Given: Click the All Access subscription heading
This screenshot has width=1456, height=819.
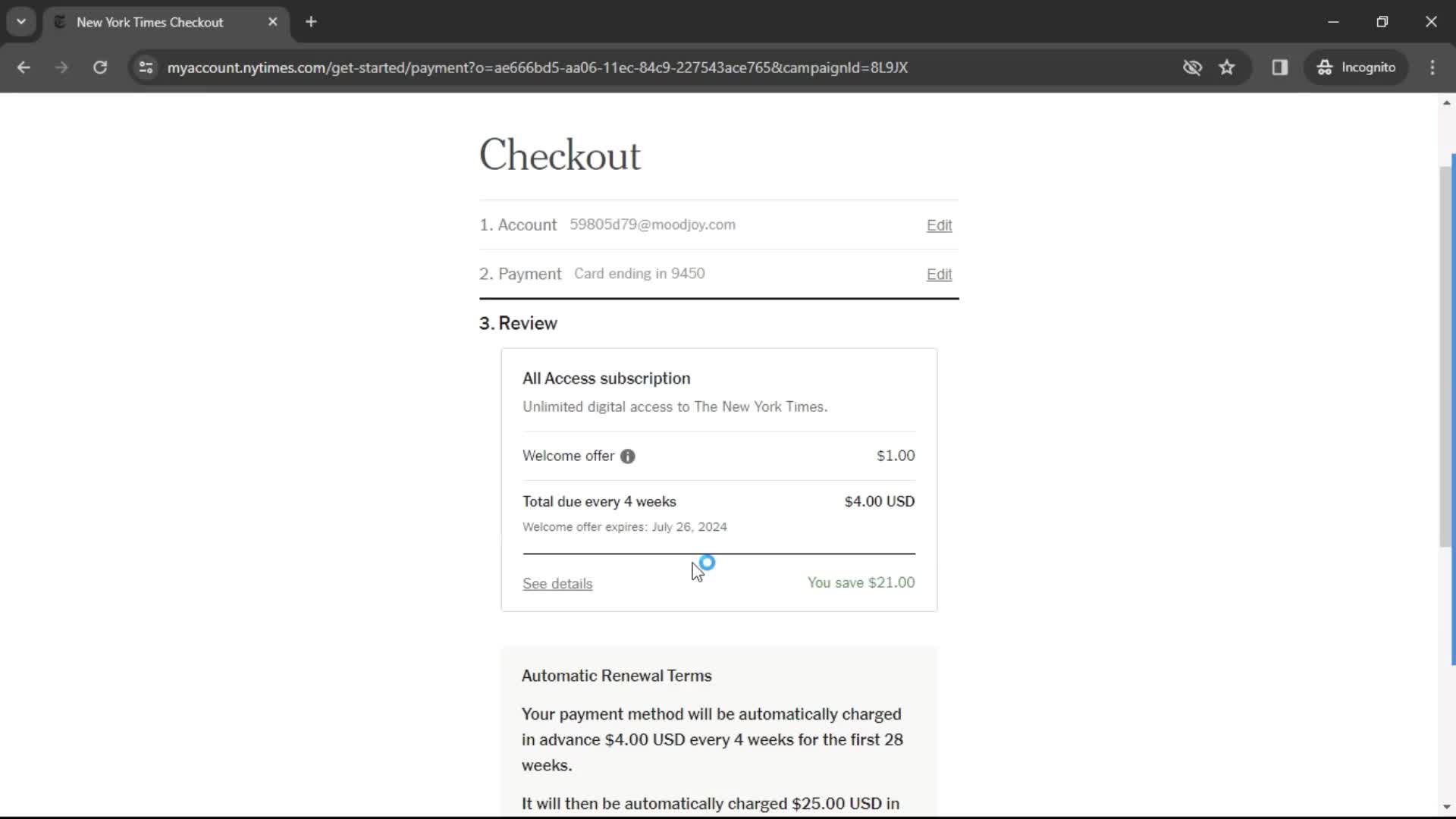Looking at the screenshot, I should [x=607, y=378].
